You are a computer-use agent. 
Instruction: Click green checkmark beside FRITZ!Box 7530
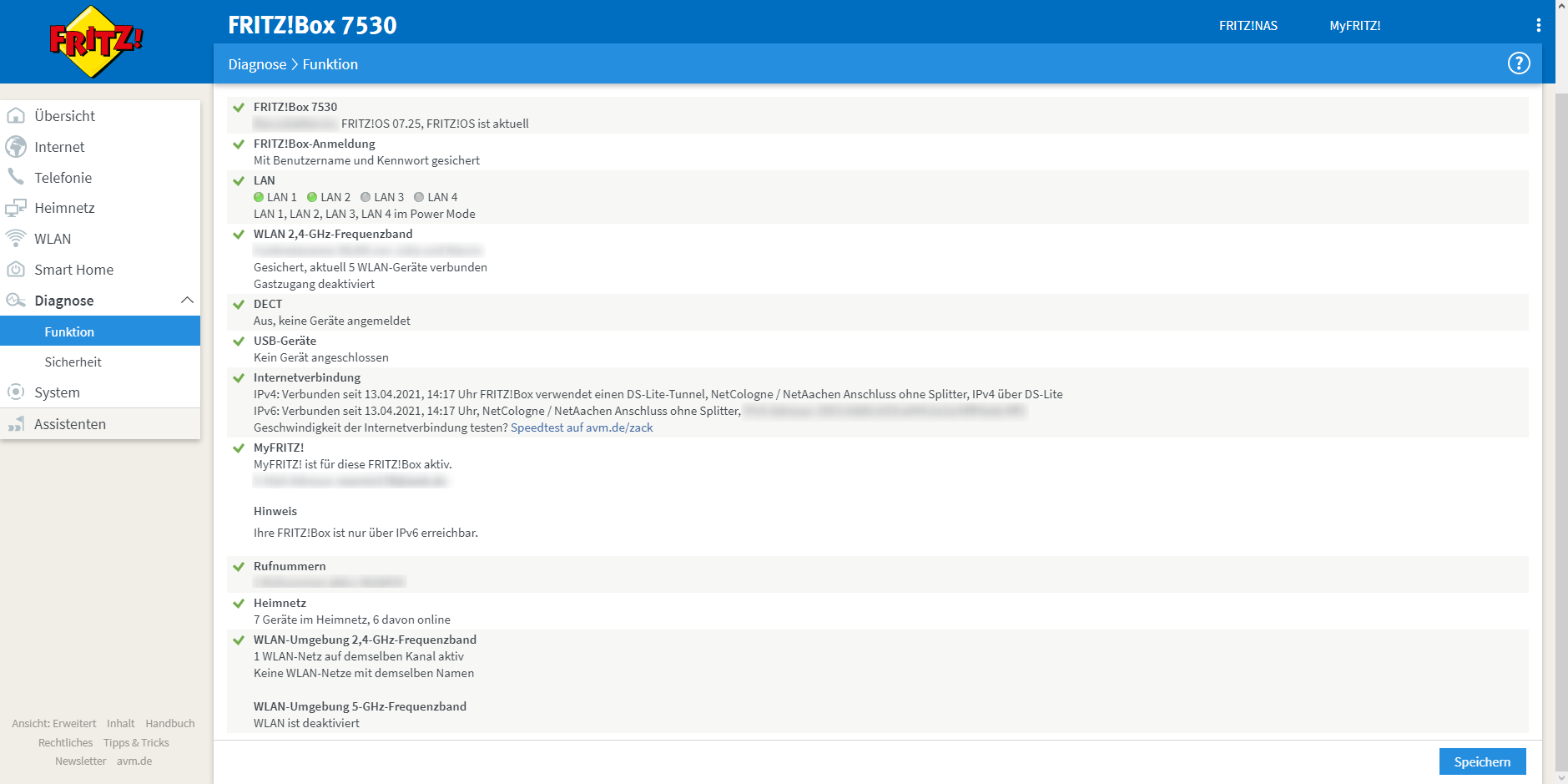[239, 108]
